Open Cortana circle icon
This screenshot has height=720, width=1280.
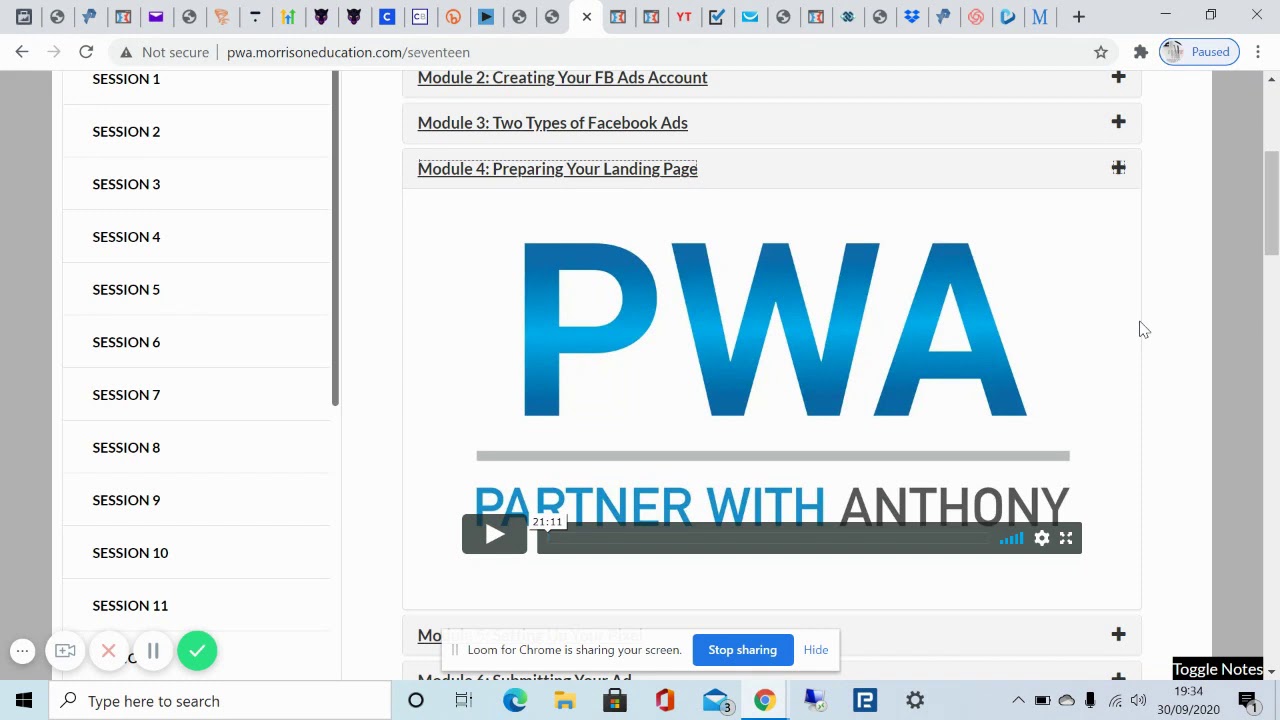coord(416,701)
